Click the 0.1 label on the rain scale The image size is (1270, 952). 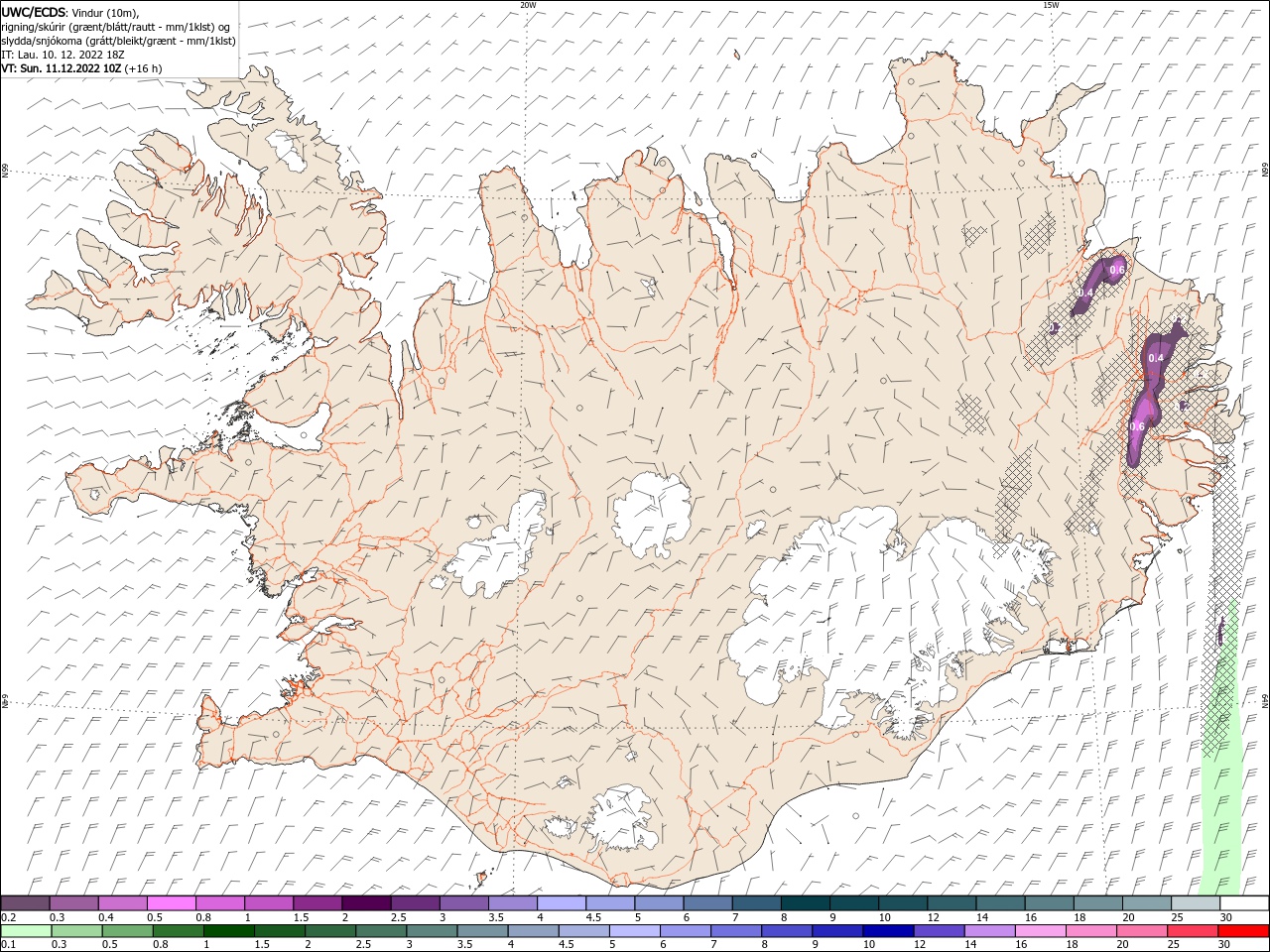(x=8, y=945)
